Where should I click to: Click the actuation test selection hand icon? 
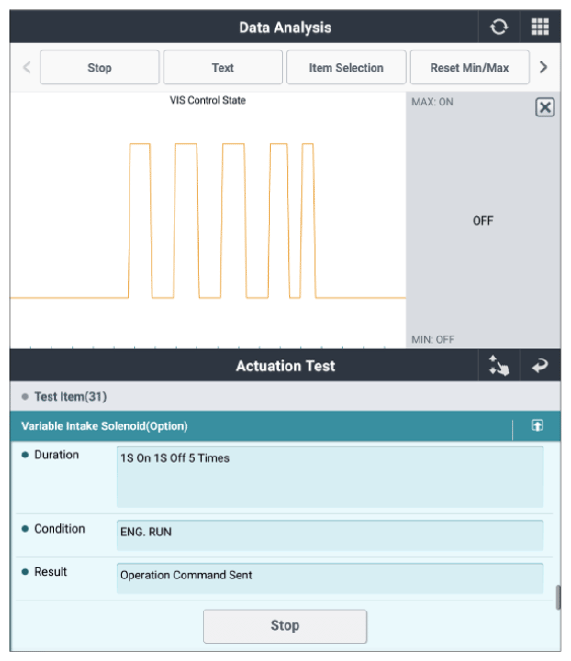tap(499, 365)
